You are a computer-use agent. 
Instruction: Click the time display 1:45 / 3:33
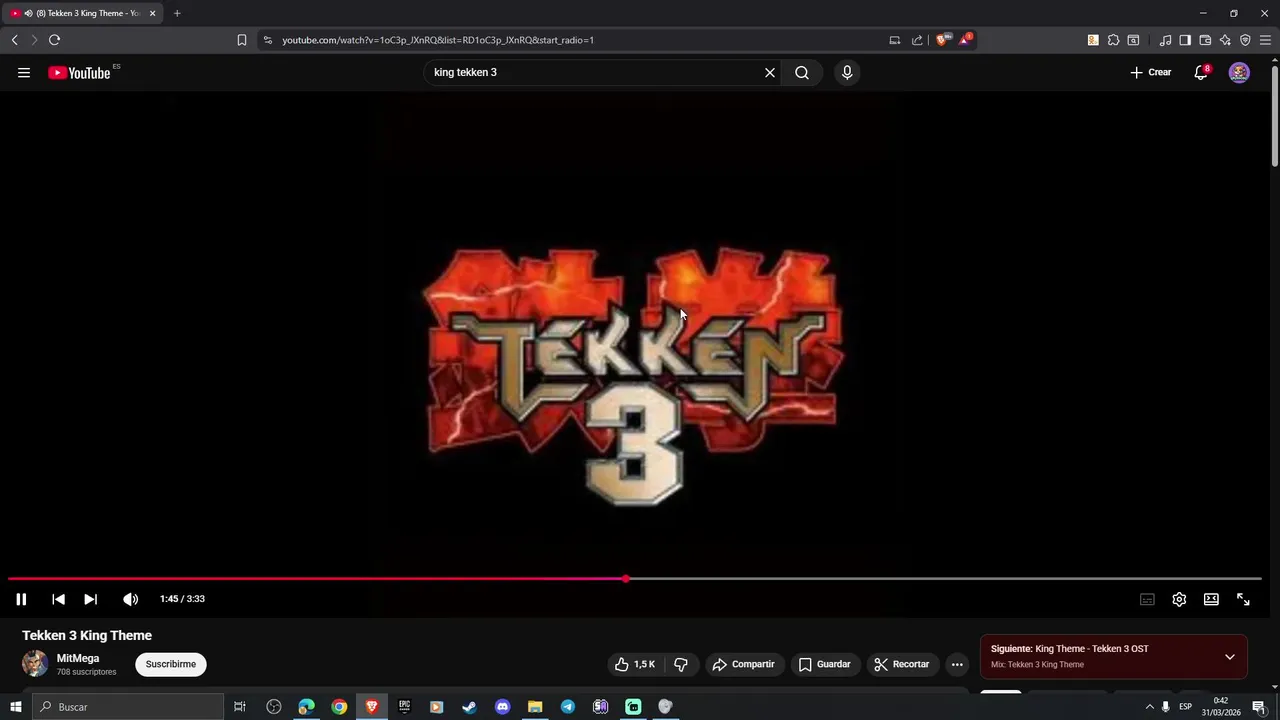point(182,599)
